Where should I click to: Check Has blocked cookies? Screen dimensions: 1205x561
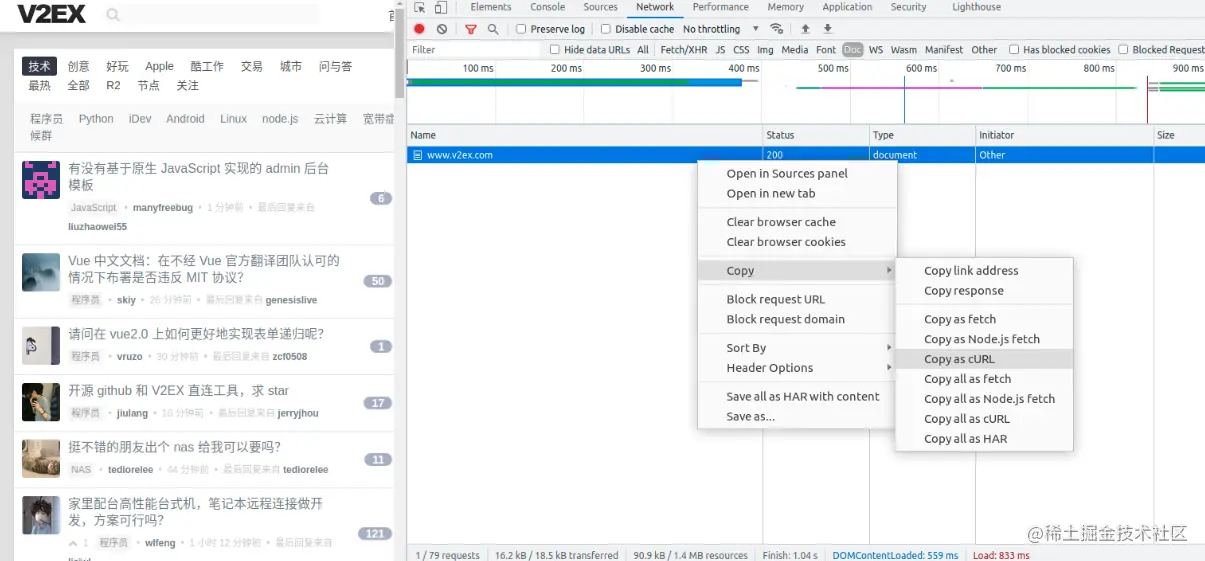[1014, 49]
